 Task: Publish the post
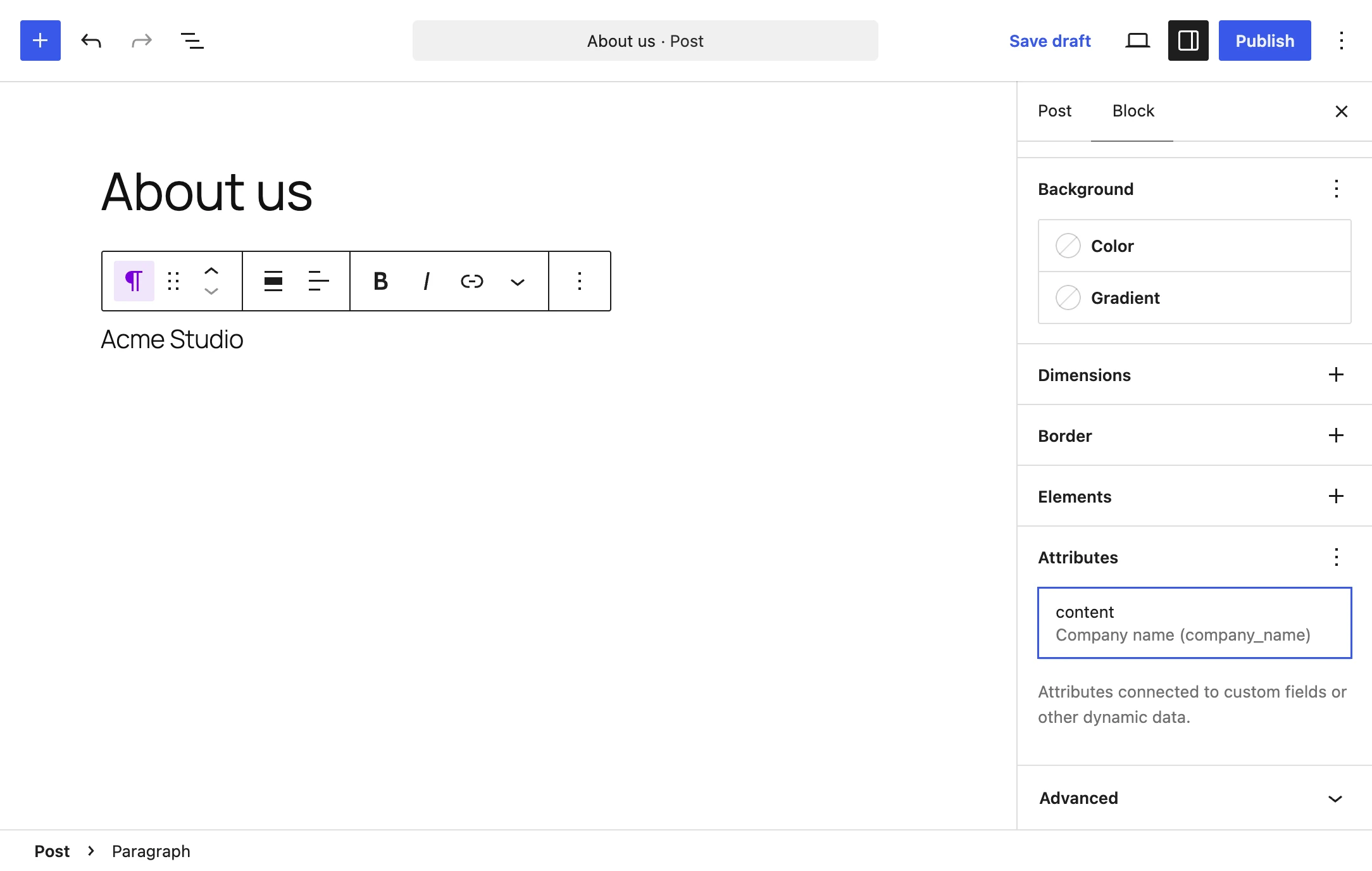[1265, 41]
